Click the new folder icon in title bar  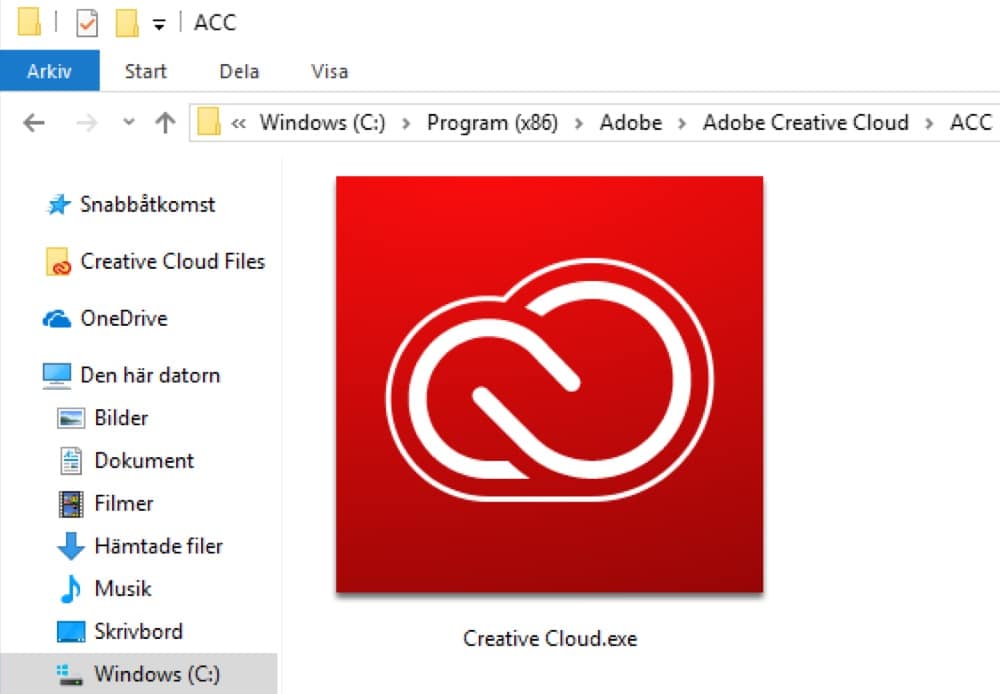pyautogui.click(x=126, y=23)
